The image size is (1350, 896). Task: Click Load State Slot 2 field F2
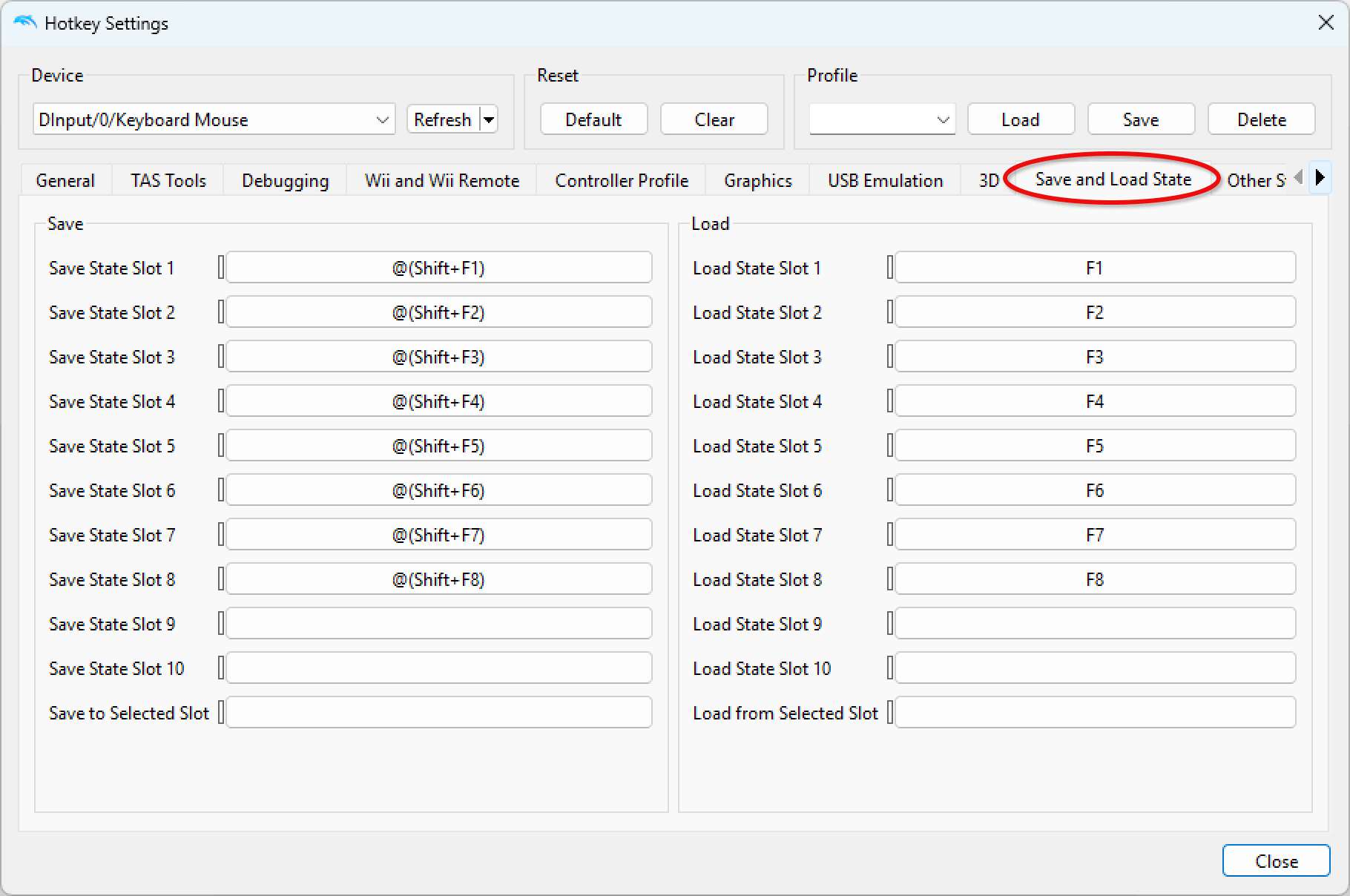(1096, 312)
